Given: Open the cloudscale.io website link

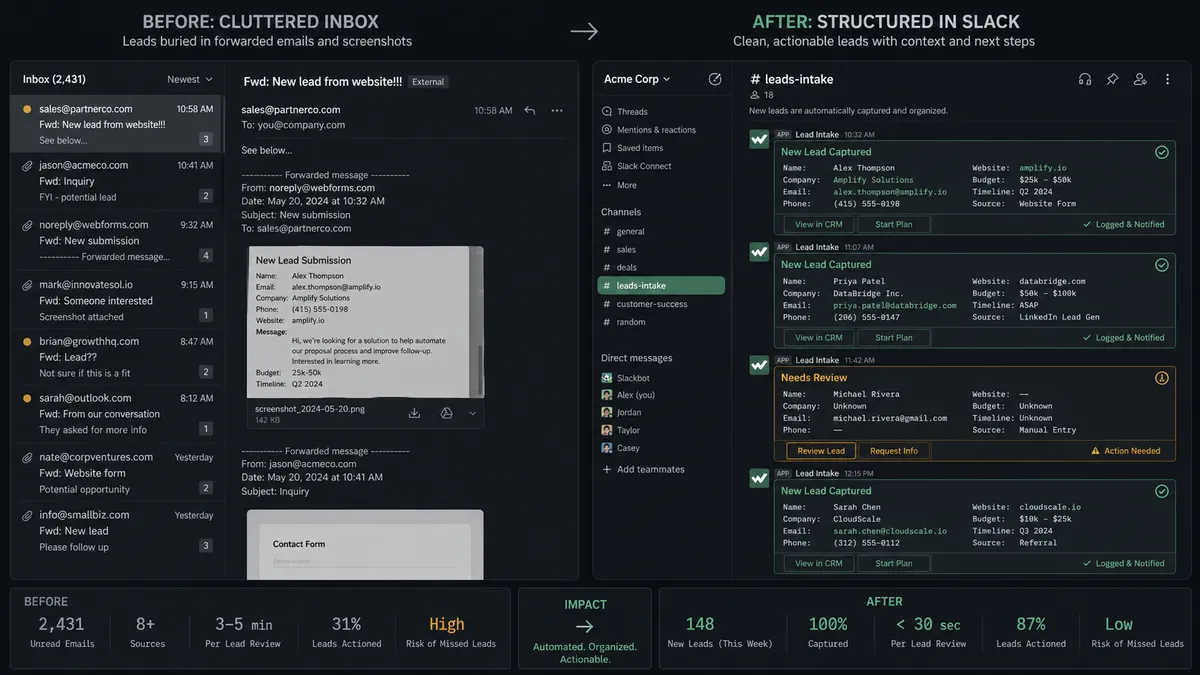Looking at the screenshot, I should point(1050,507).
